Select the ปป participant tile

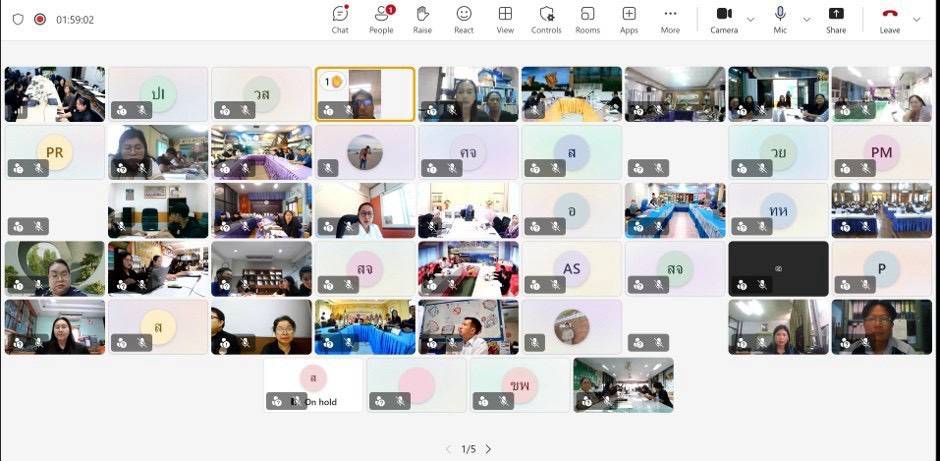[158, 94]
